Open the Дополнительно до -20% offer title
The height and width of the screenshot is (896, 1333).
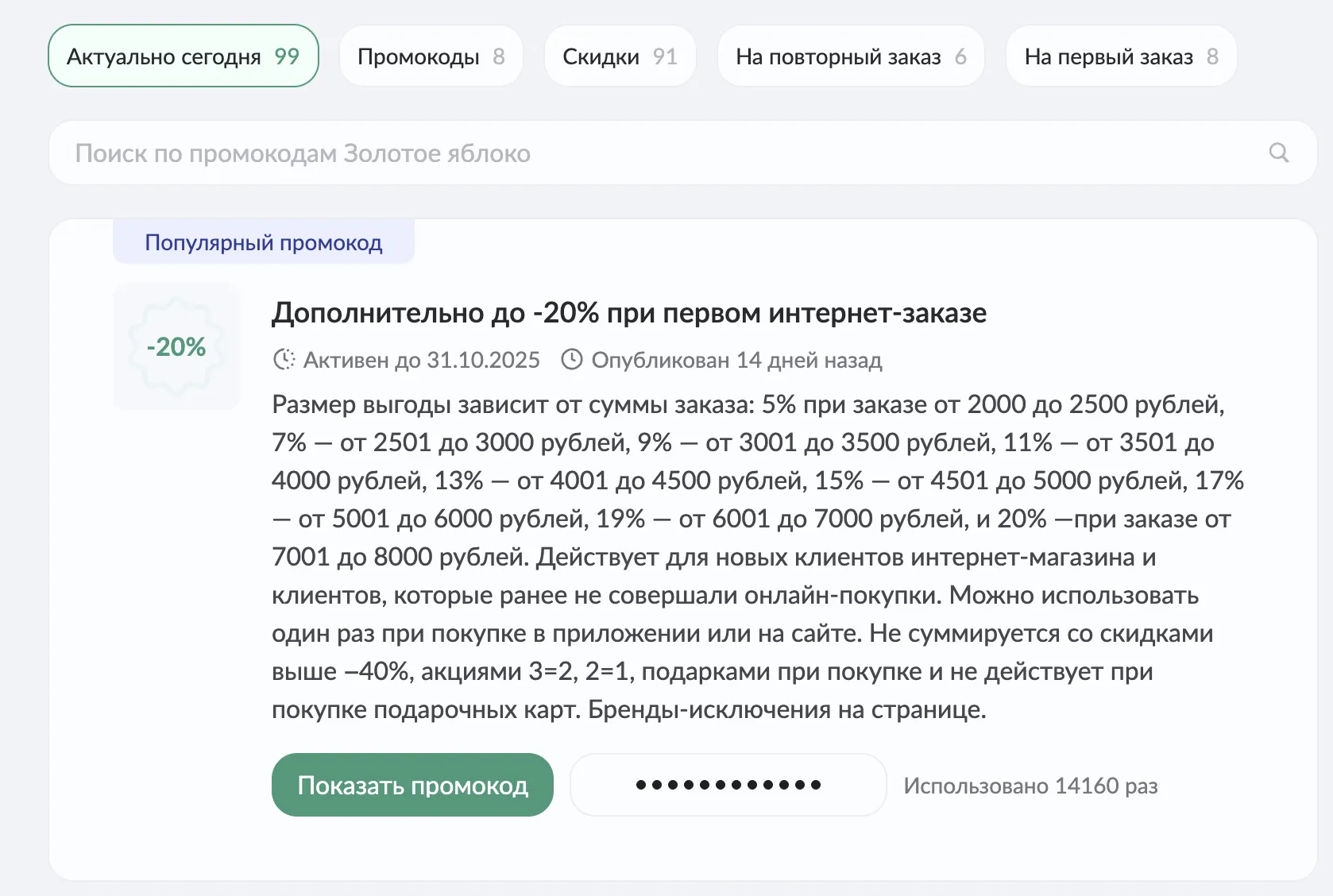click(628, 313)
